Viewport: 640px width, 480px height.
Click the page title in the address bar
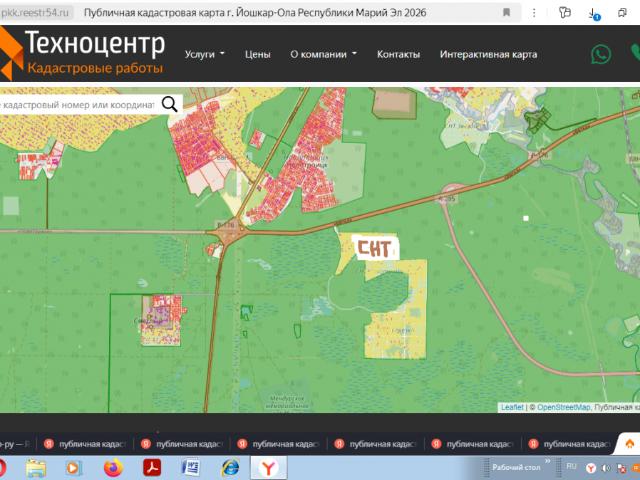click(x=255, y=13)
